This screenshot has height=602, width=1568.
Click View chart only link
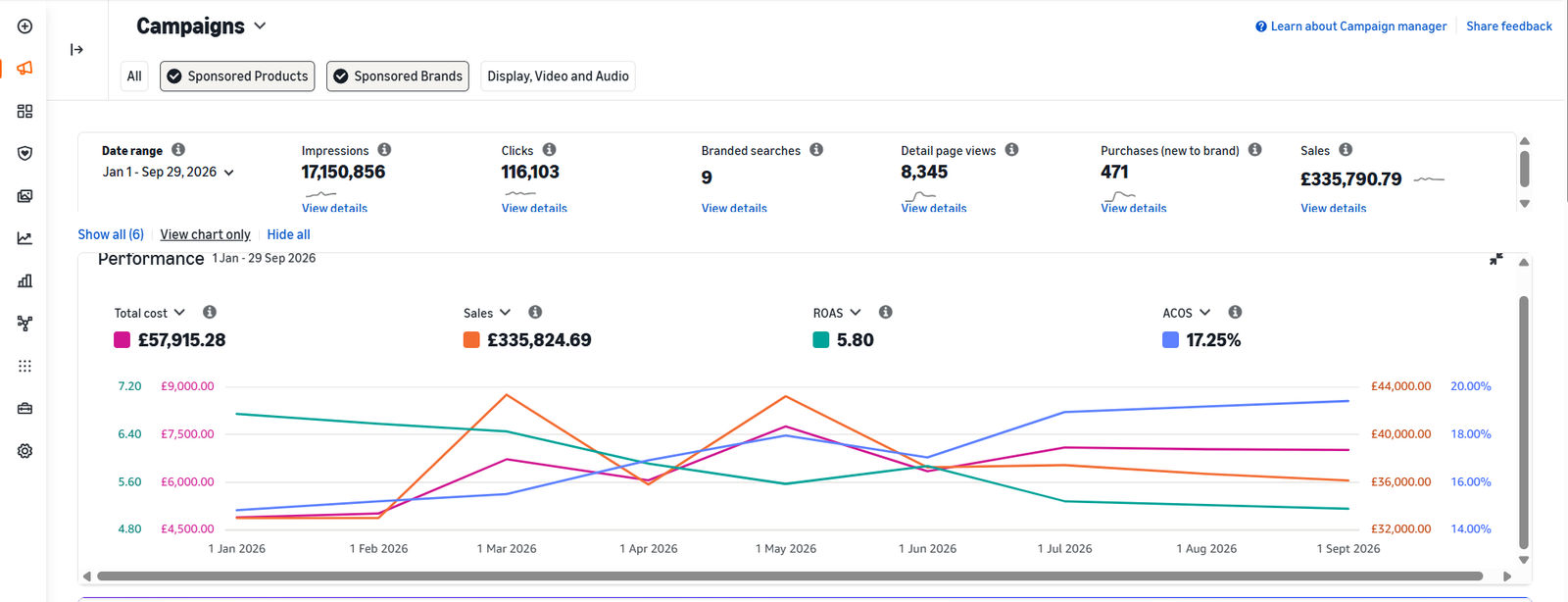pos(205,234)
